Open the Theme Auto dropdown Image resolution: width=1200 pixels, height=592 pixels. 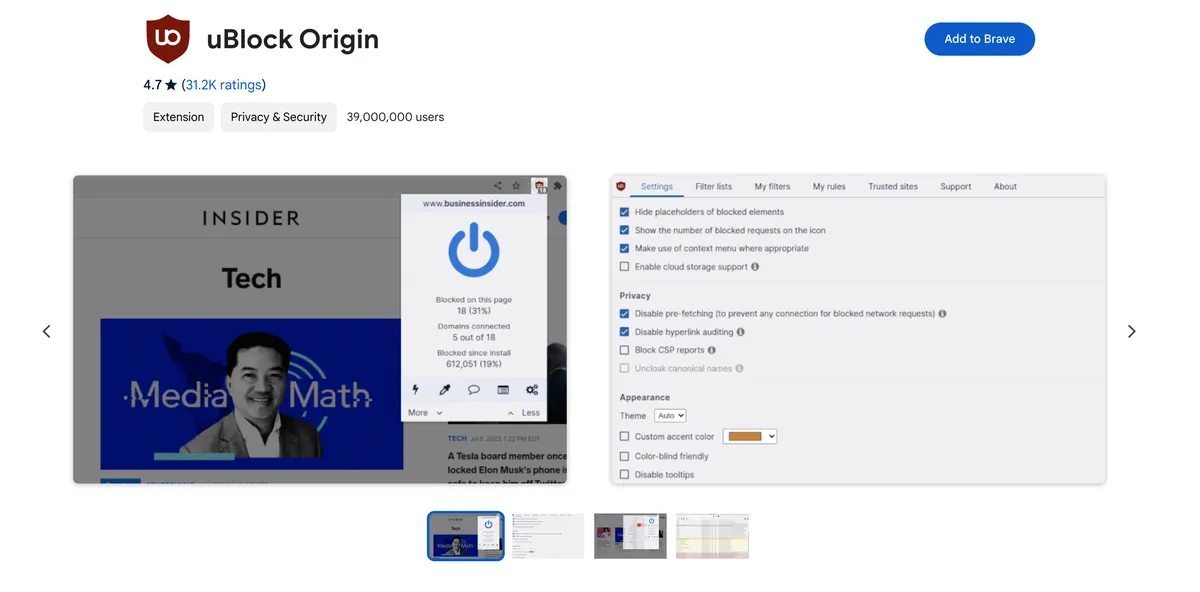point(670,415)
